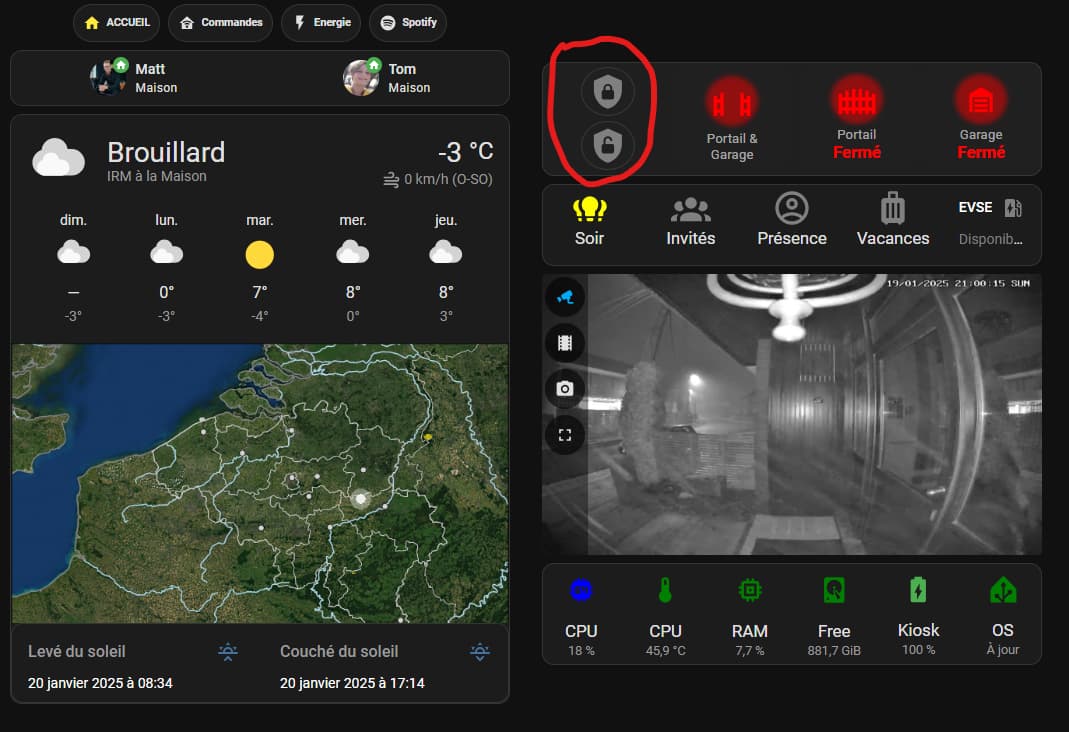Click the Belgium weather radar map

pyautogui.click(x=260, y=483)
